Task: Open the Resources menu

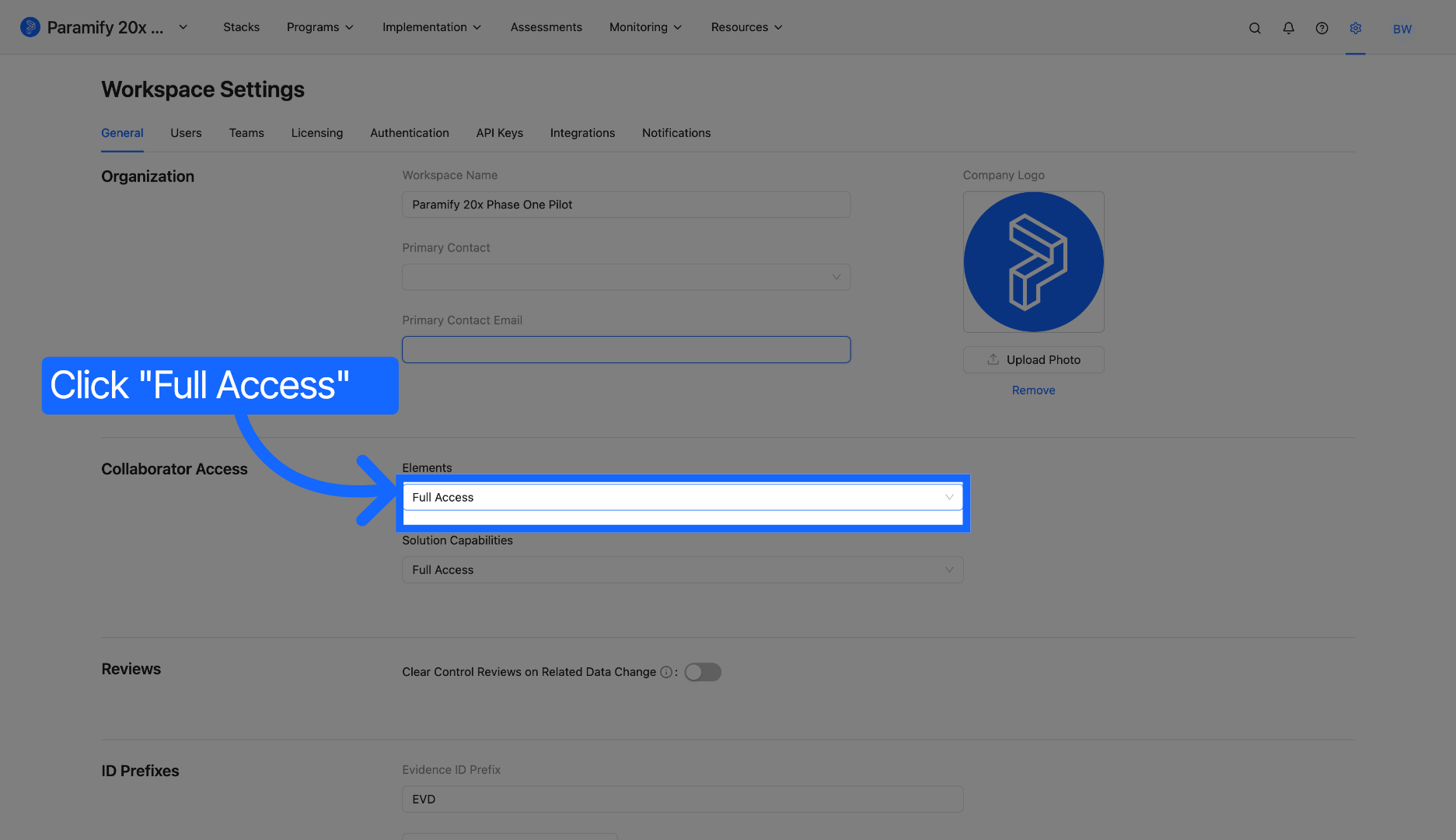Action: [x=746, y=27]
